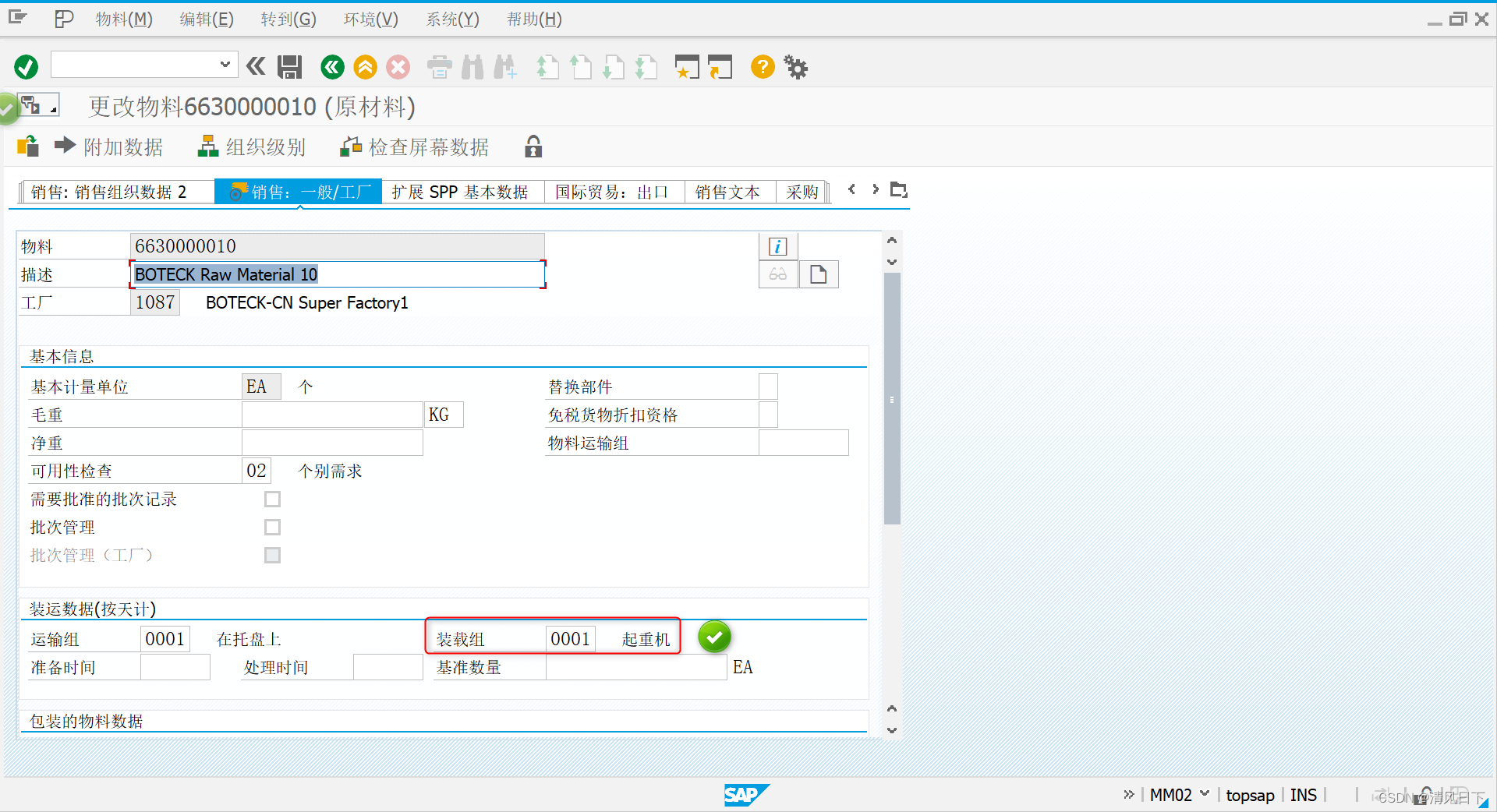
Task: Click the blank document icon beside description
Action: (818, 274)
